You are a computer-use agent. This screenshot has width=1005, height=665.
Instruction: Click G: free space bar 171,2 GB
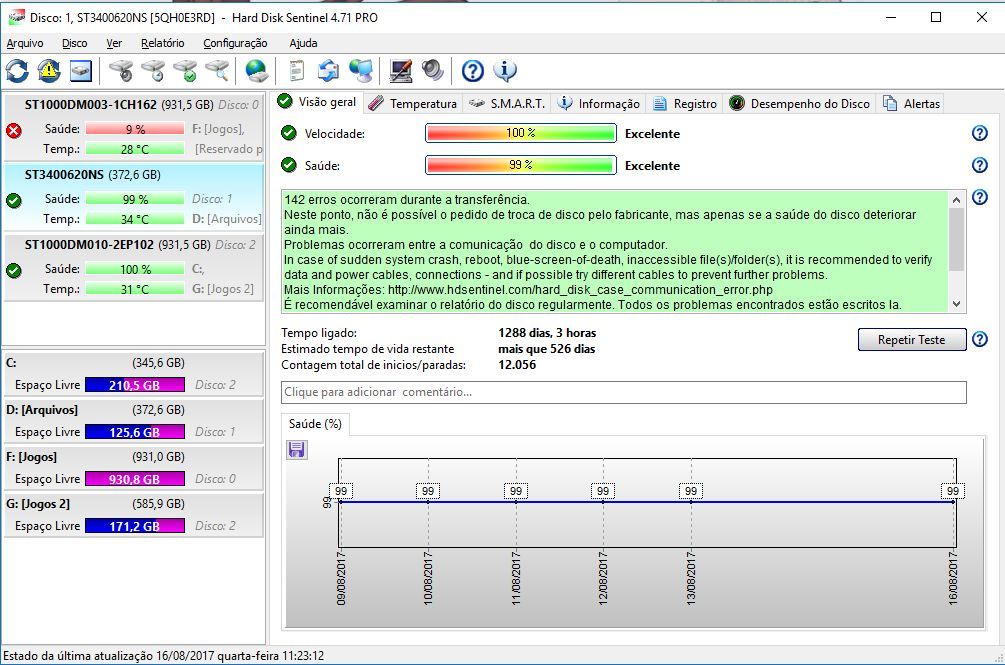pos(135,526)
